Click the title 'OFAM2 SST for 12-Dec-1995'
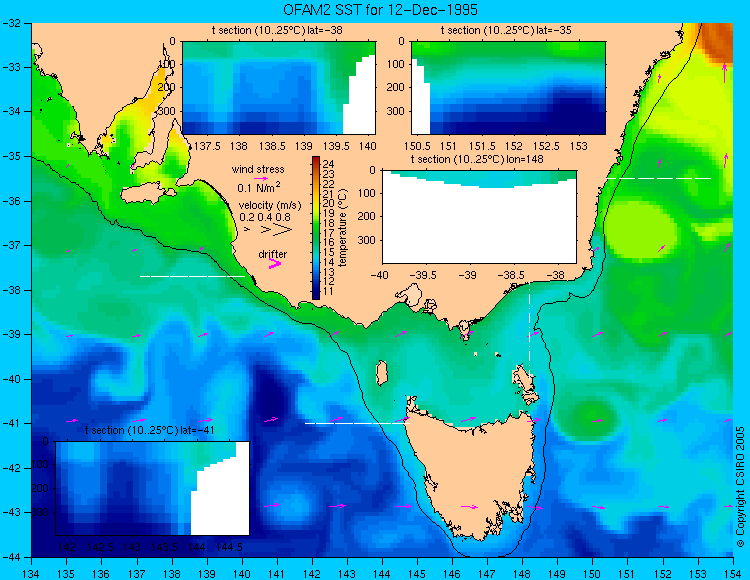The width and height of the screenshot is (750, 580). tap(380, 10)
